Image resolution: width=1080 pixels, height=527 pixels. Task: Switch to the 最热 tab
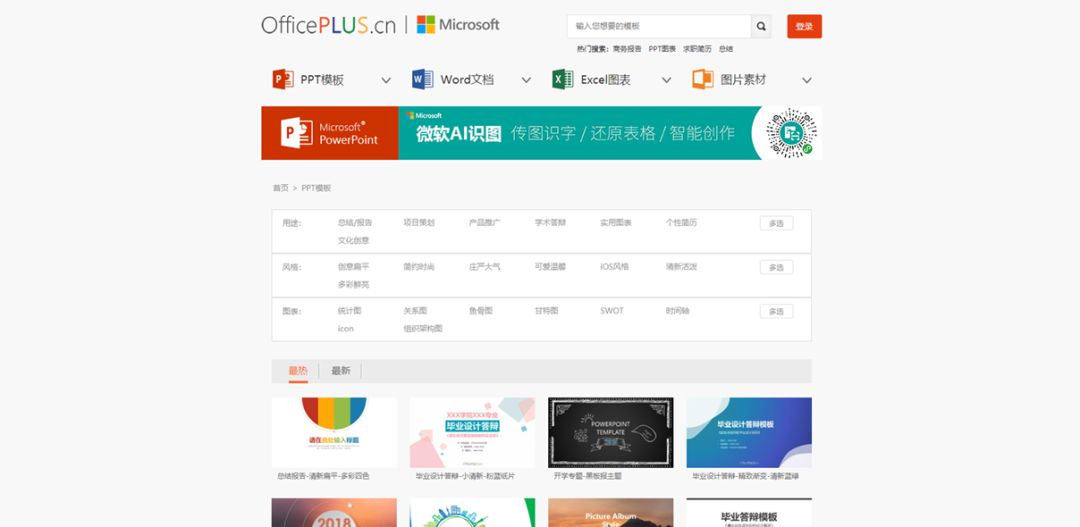tap(298, 371)
